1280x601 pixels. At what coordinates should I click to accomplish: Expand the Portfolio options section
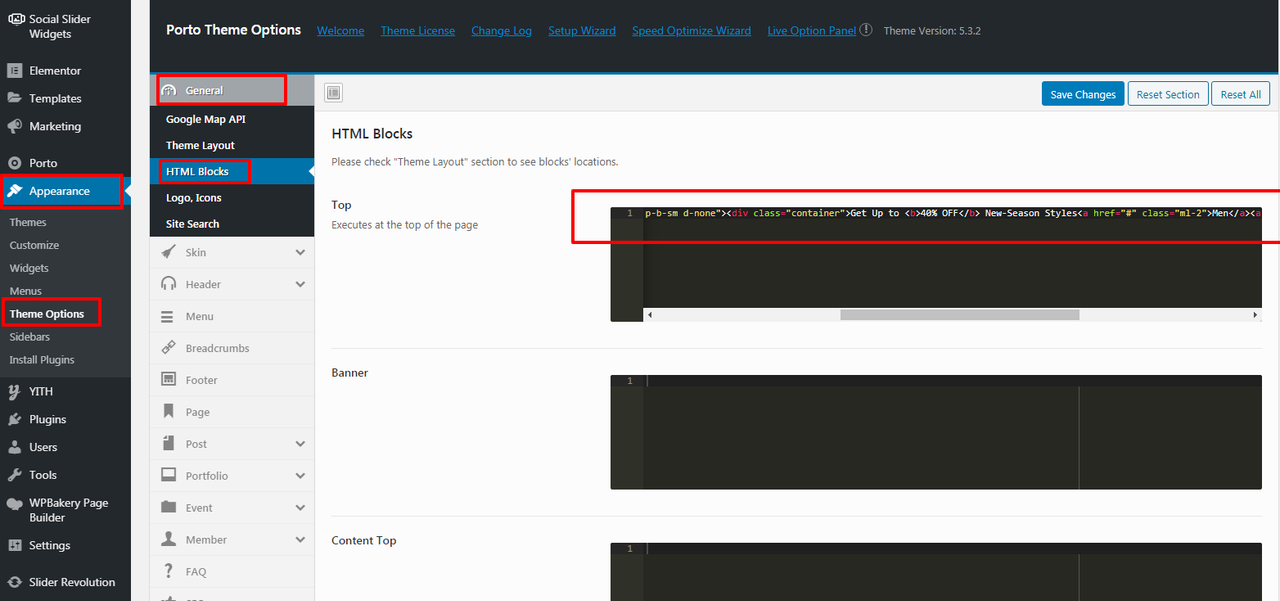[300, 476]
